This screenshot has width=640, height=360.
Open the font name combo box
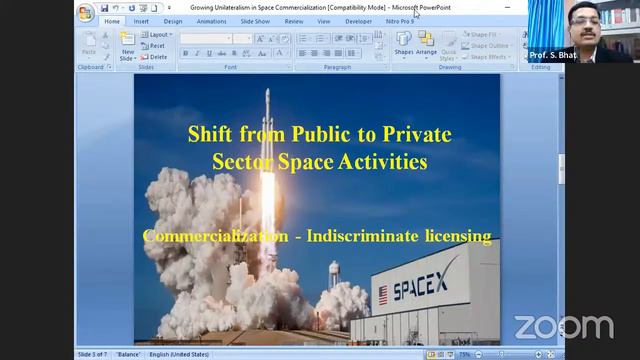(x=206, y=39)
